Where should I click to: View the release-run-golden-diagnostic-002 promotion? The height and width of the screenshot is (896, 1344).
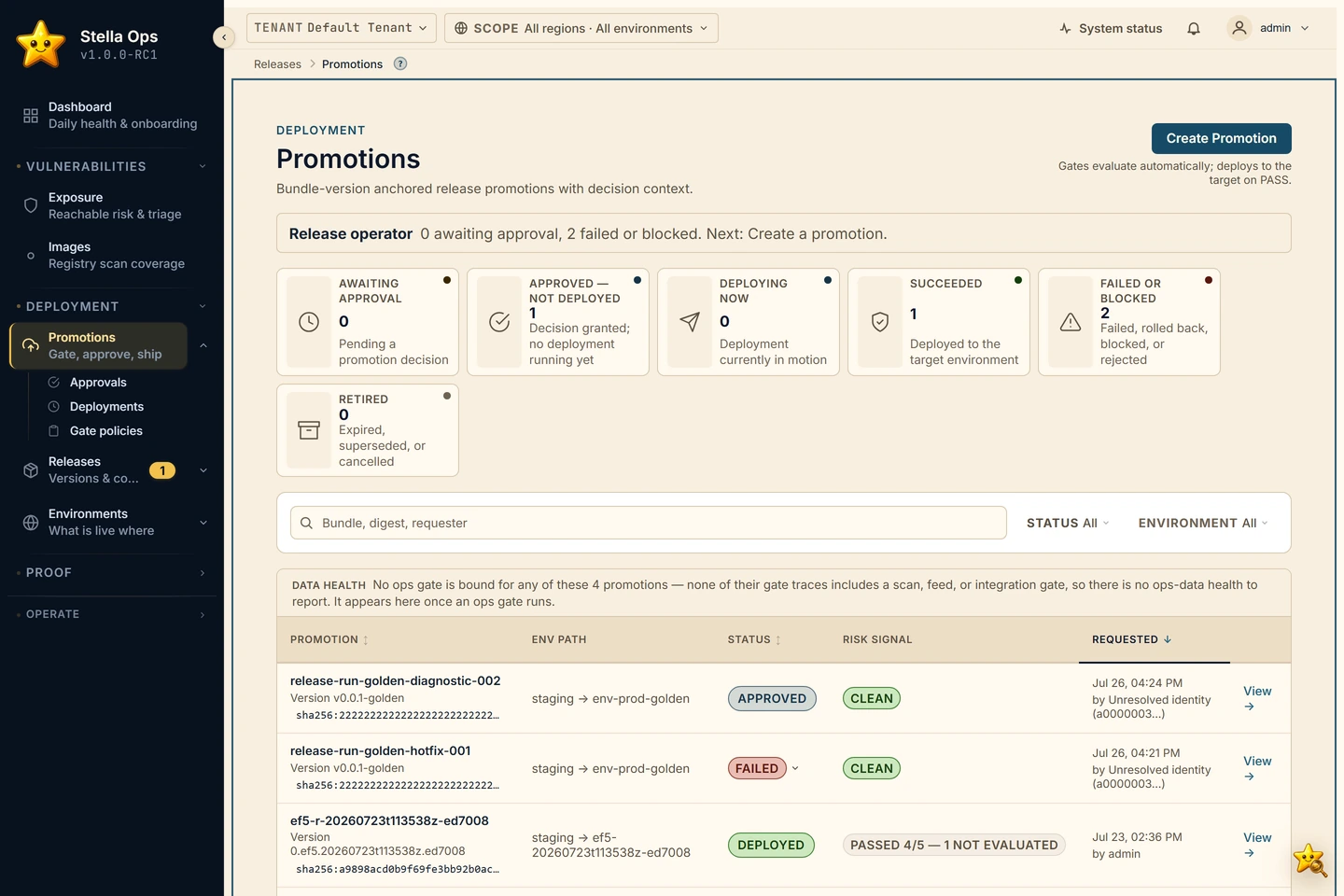coord(1257,698)
